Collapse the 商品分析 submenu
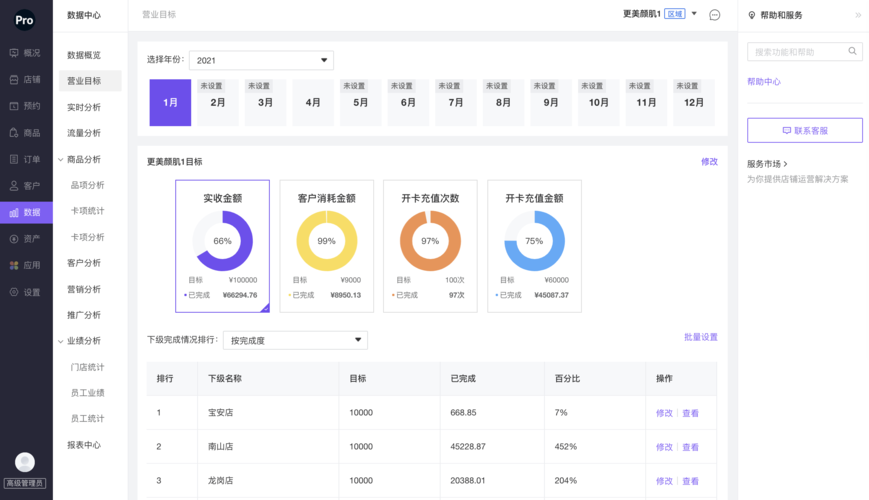Viewport: 869px width, 500px height. click(x=60, y=160)
